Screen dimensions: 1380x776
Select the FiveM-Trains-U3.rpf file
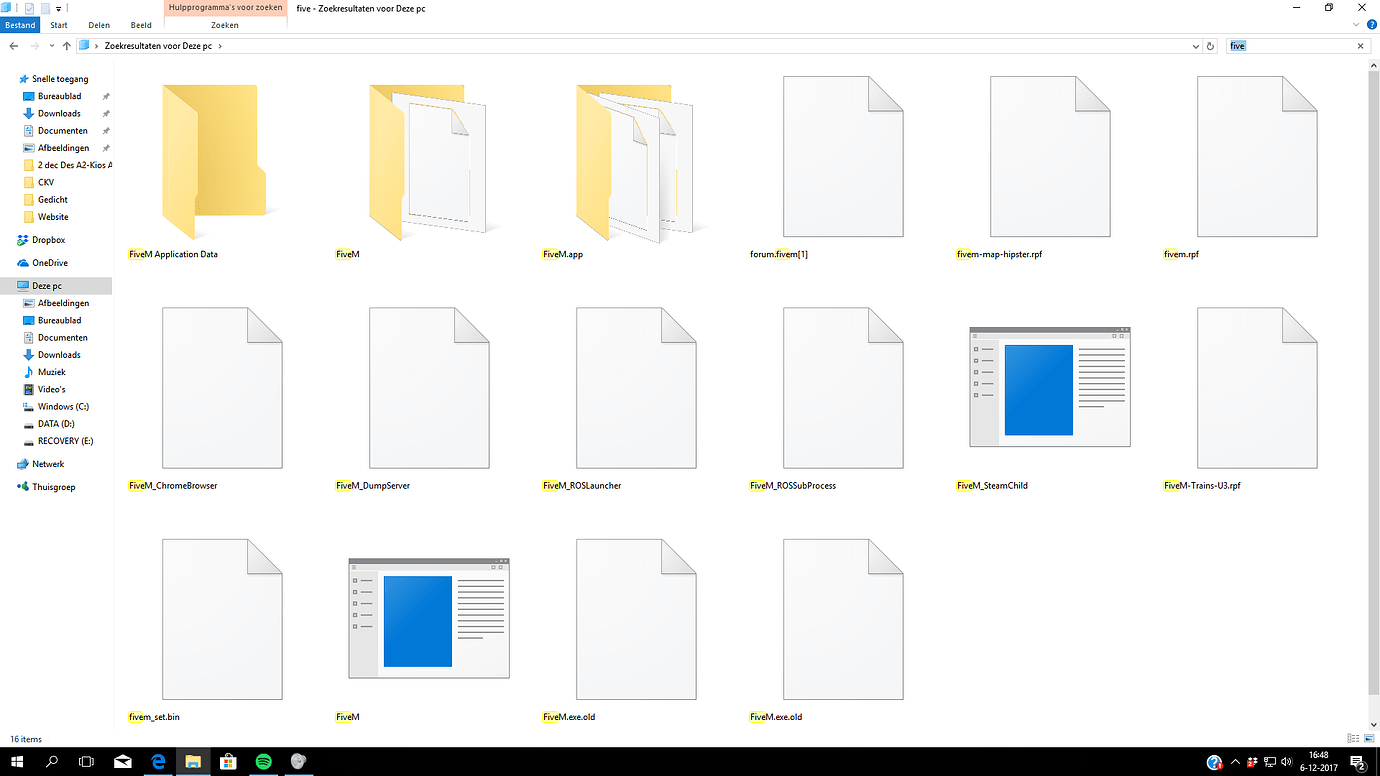click(x=1256, y=387)
